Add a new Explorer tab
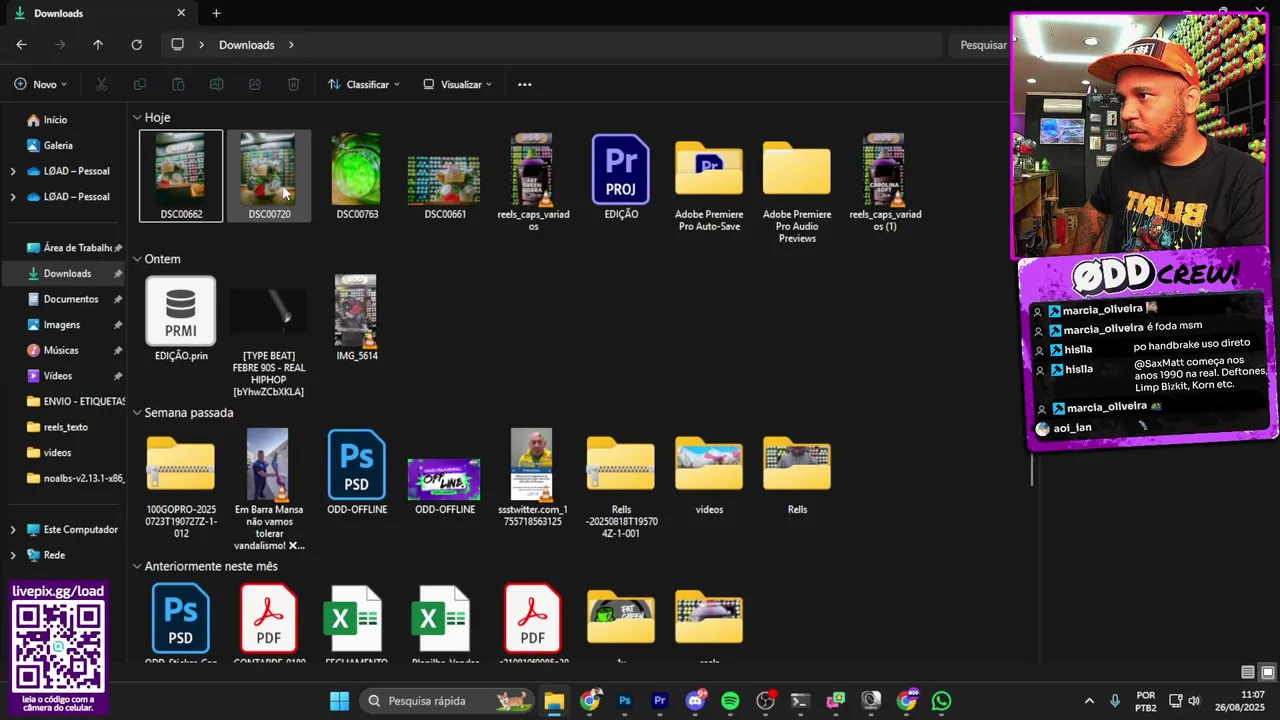The height and width of the screenshot is (720, 1280). point(216,13)
